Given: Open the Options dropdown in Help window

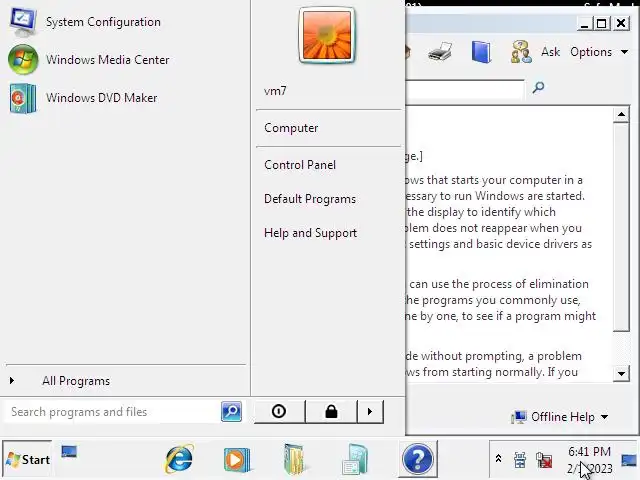Looking at the screenshot, I should tap(599, 52).
